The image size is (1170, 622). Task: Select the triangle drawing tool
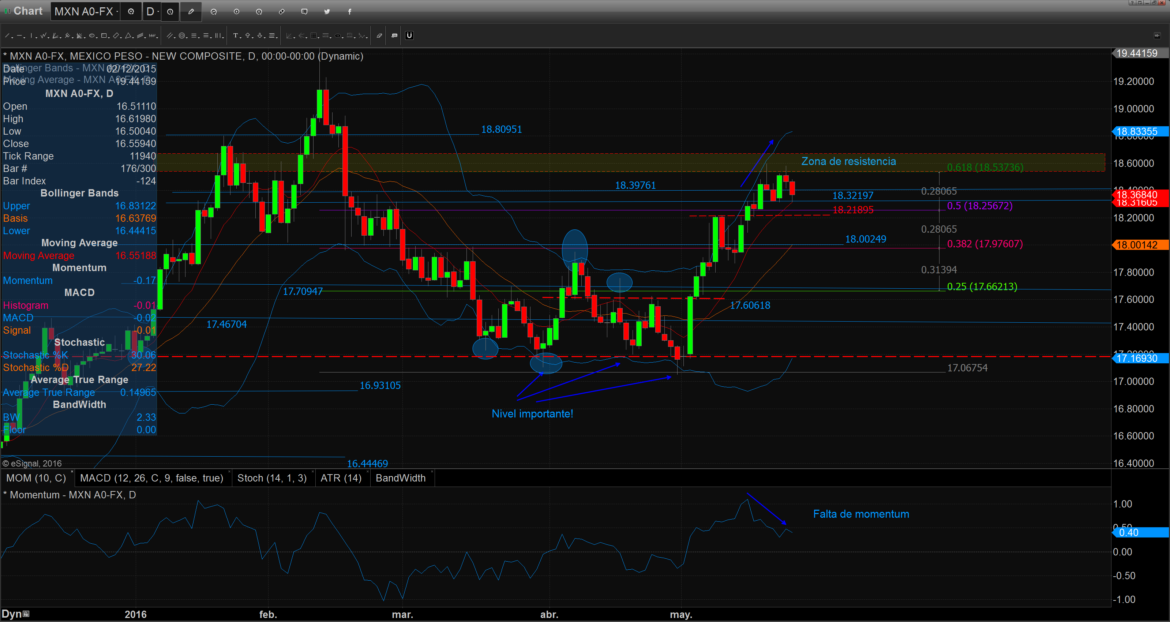[x=128, y=35]
